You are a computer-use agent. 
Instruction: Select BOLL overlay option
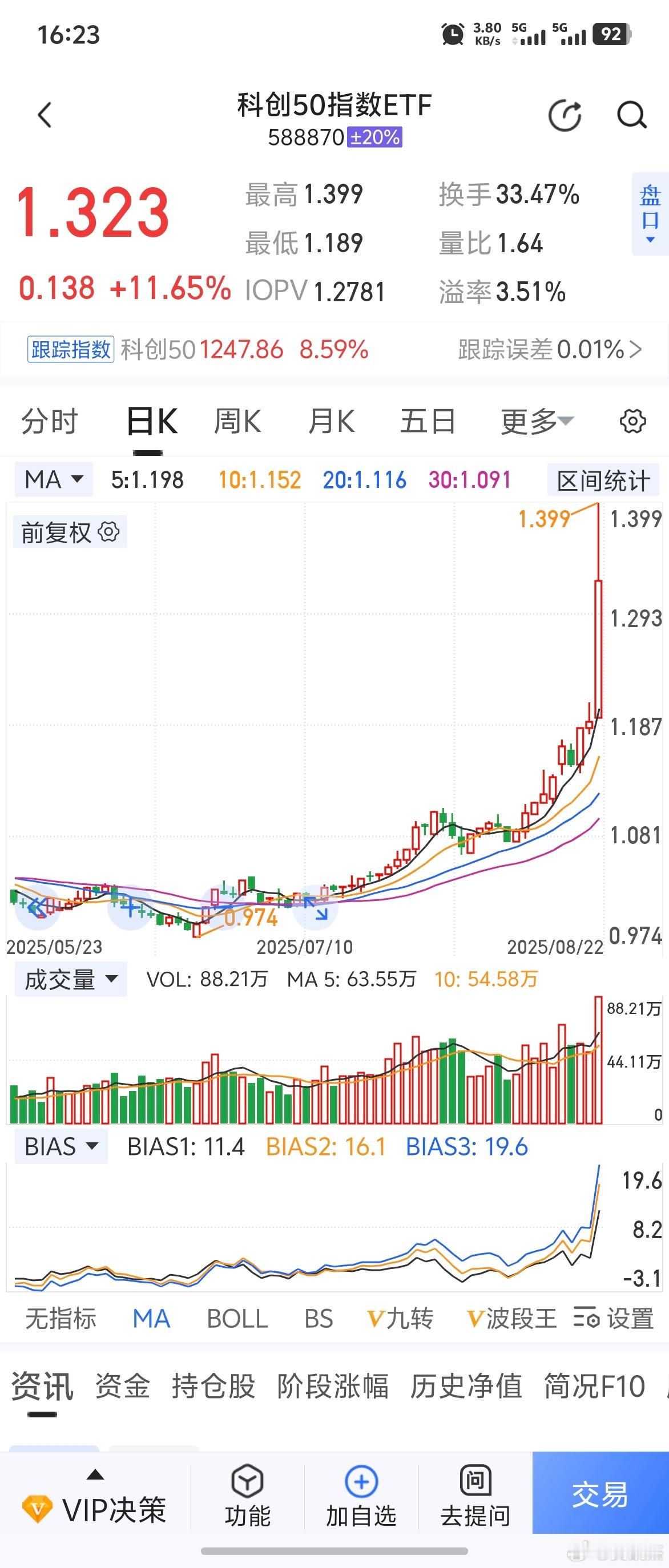point(237,1319)
